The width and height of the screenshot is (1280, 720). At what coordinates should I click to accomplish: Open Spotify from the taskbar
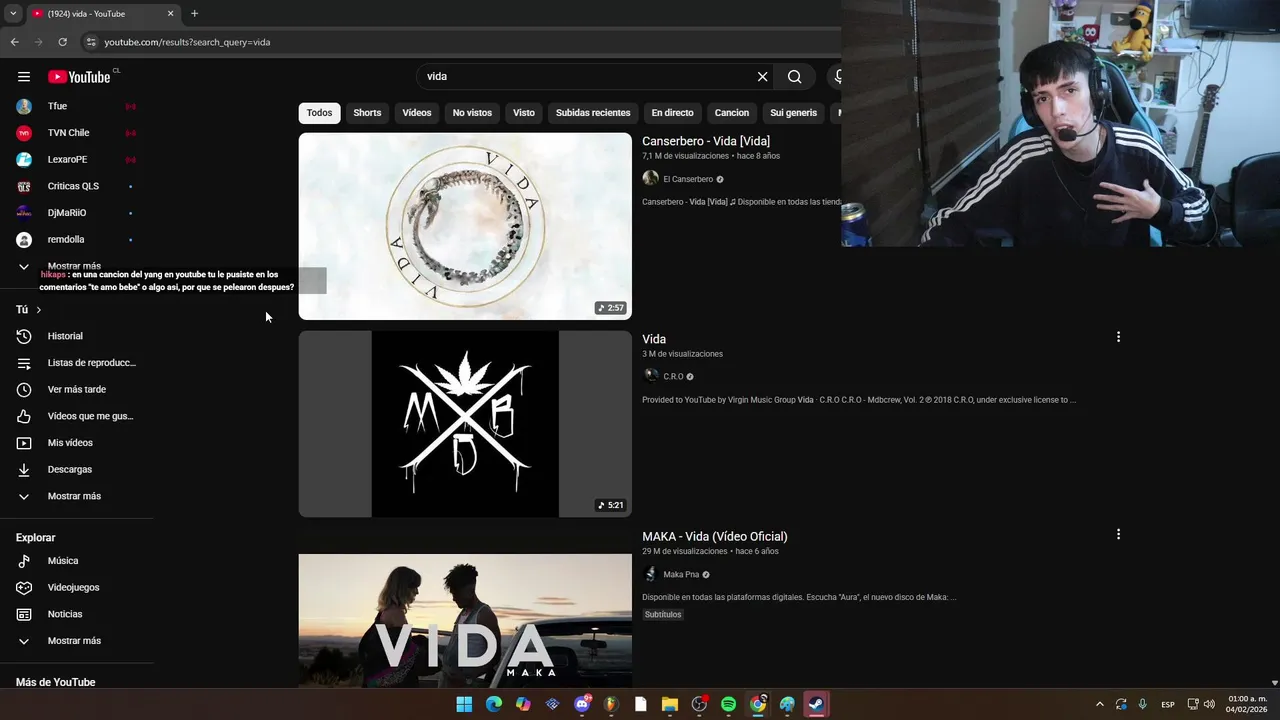click(728, 704)
